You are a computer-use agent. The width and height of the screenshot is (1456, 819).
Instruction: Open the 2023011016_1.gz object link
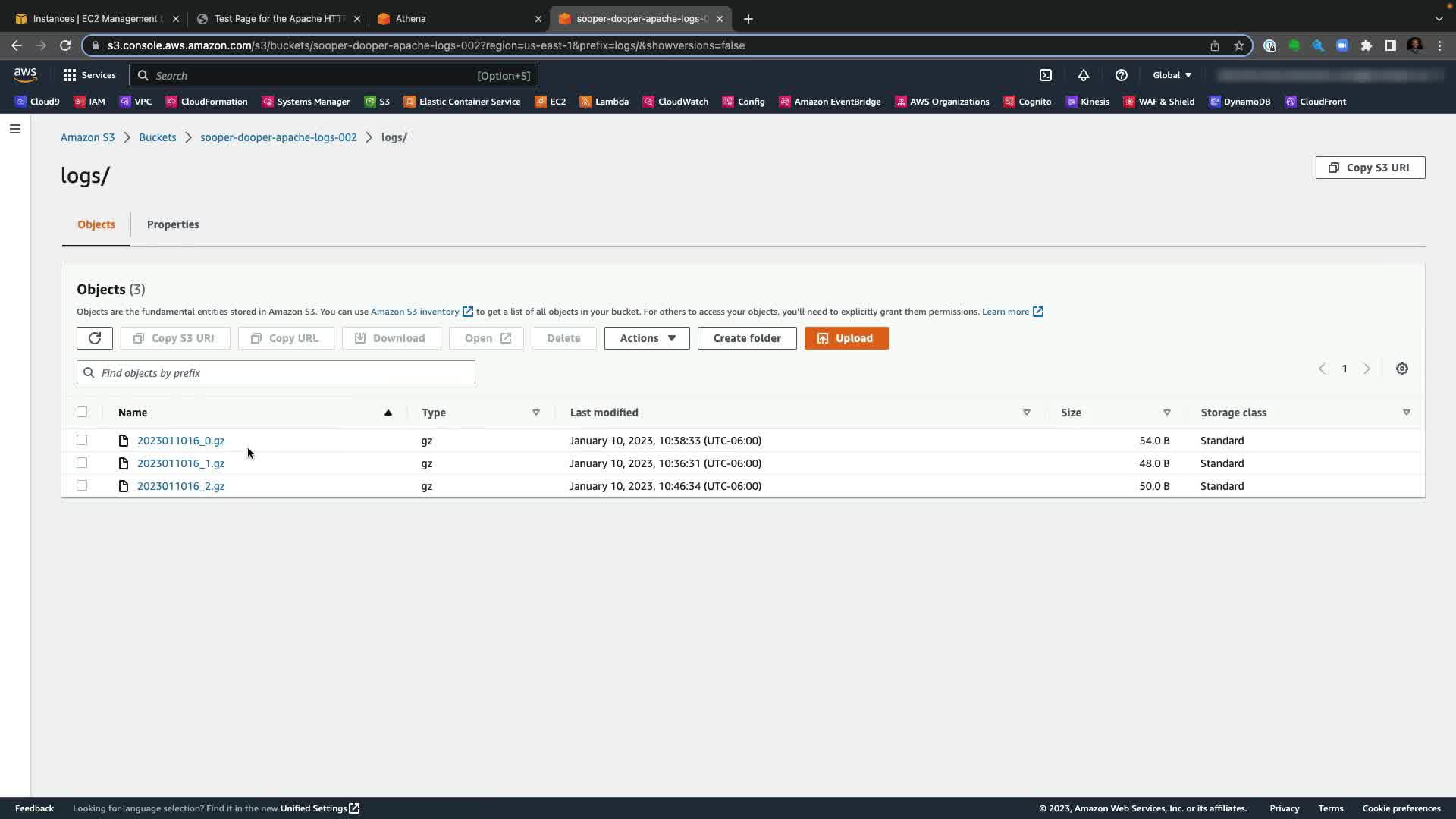click(180, 463)
